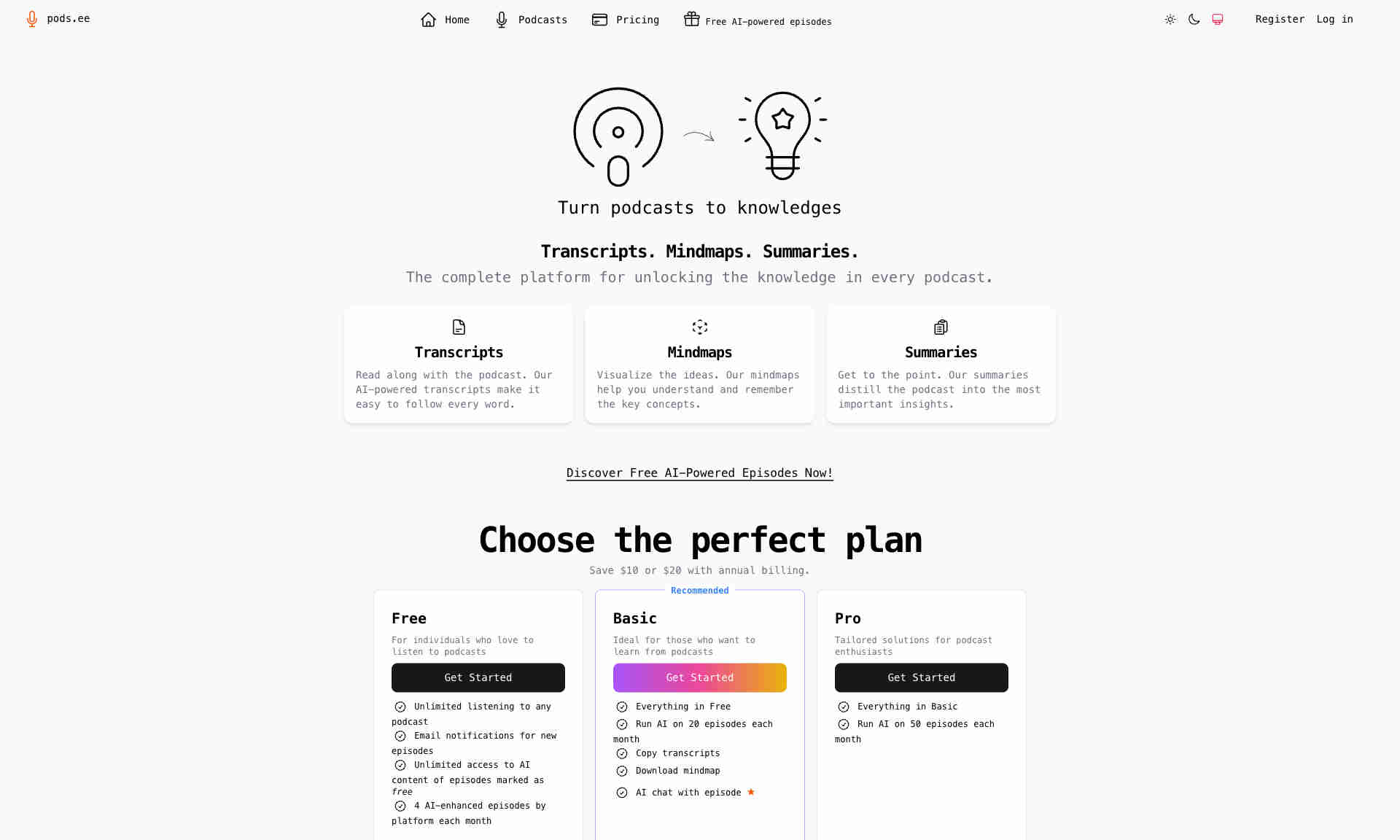
Task: Select the Free plan Get Started button
Action: (x=478, y=677)
